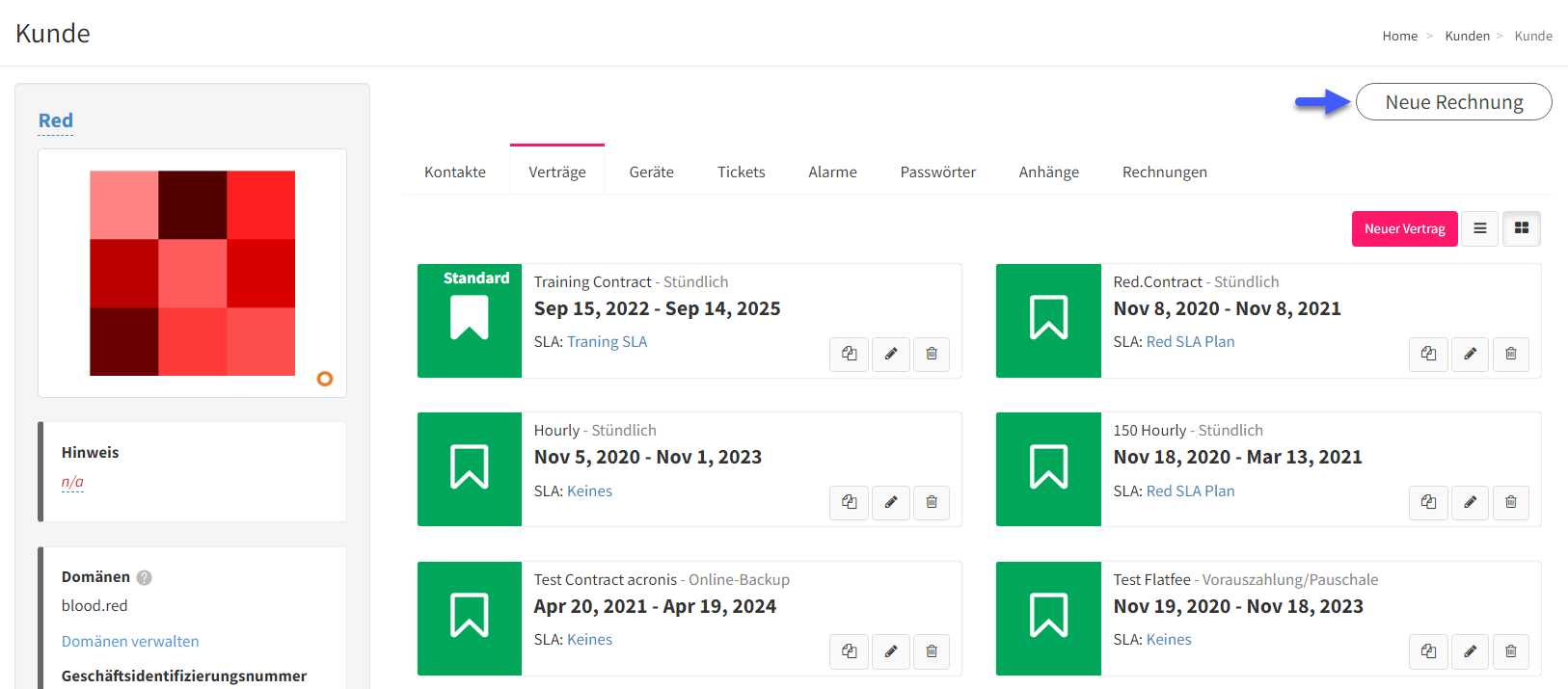
Task: Click the bookmark icon of Hourly contract
Action: [470, 466]
